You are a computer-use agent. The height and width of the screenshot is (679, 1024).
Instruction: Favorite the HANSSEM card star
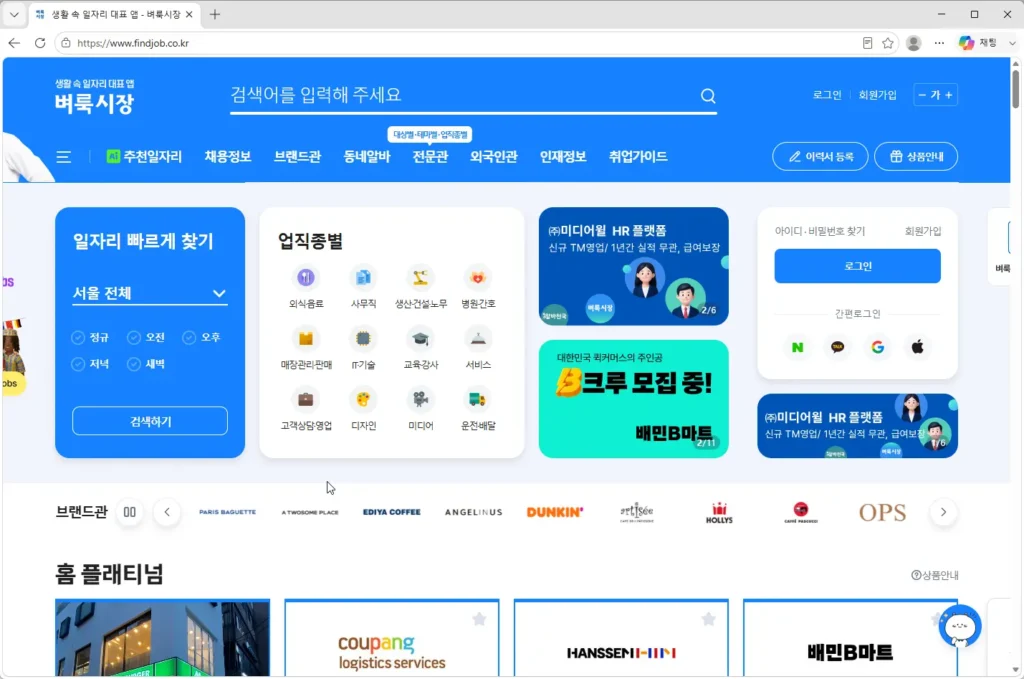(709, 619)
